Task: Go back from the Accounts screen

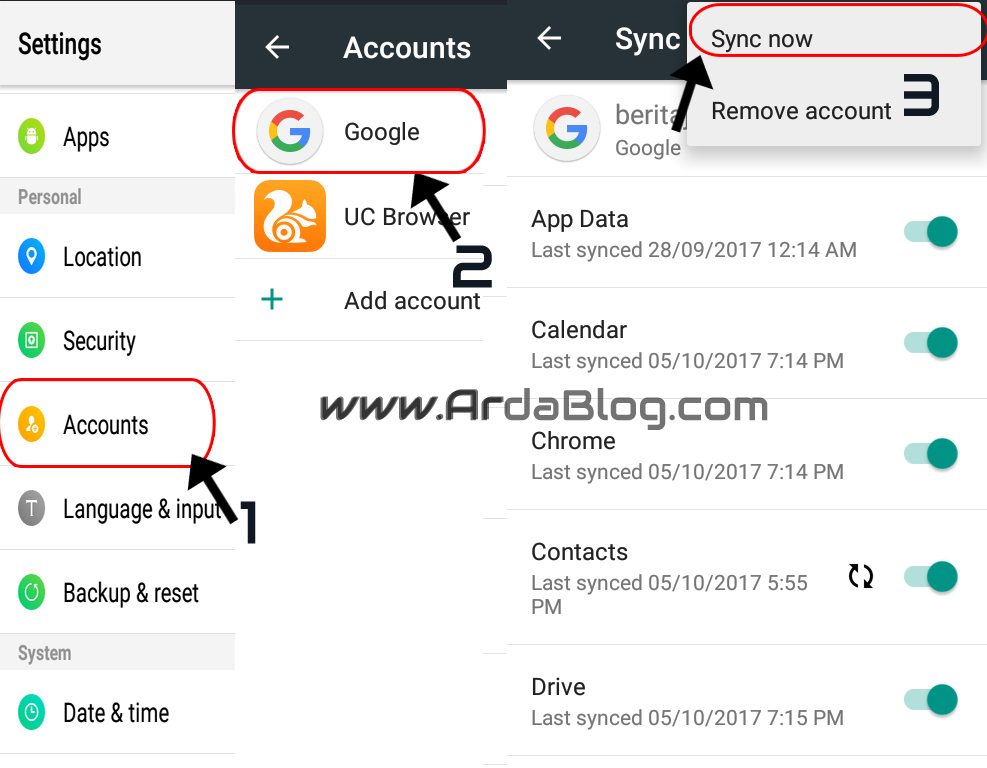Action: tap(277, 47)
